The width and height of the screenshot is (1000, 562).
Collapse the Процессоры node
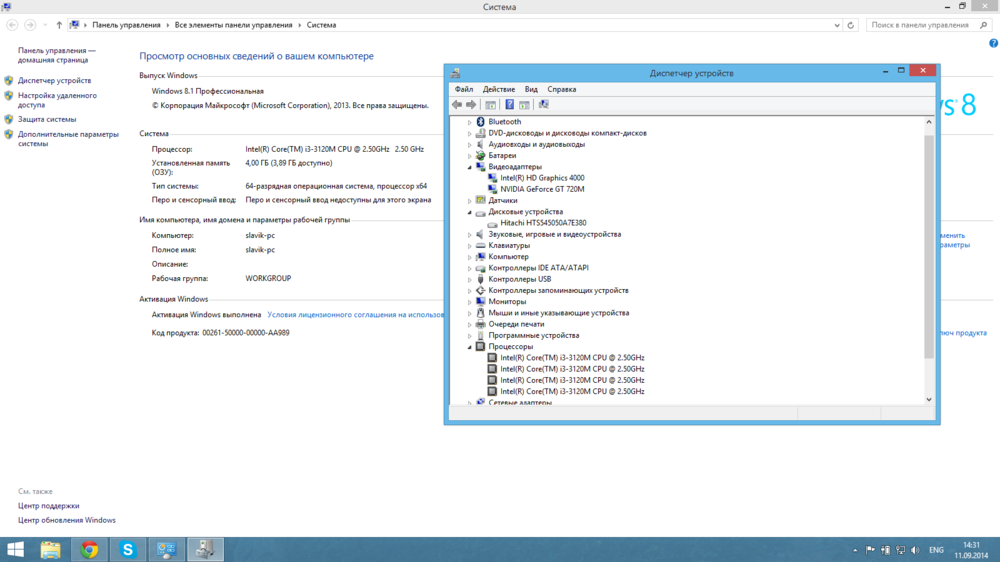(470, 348)
